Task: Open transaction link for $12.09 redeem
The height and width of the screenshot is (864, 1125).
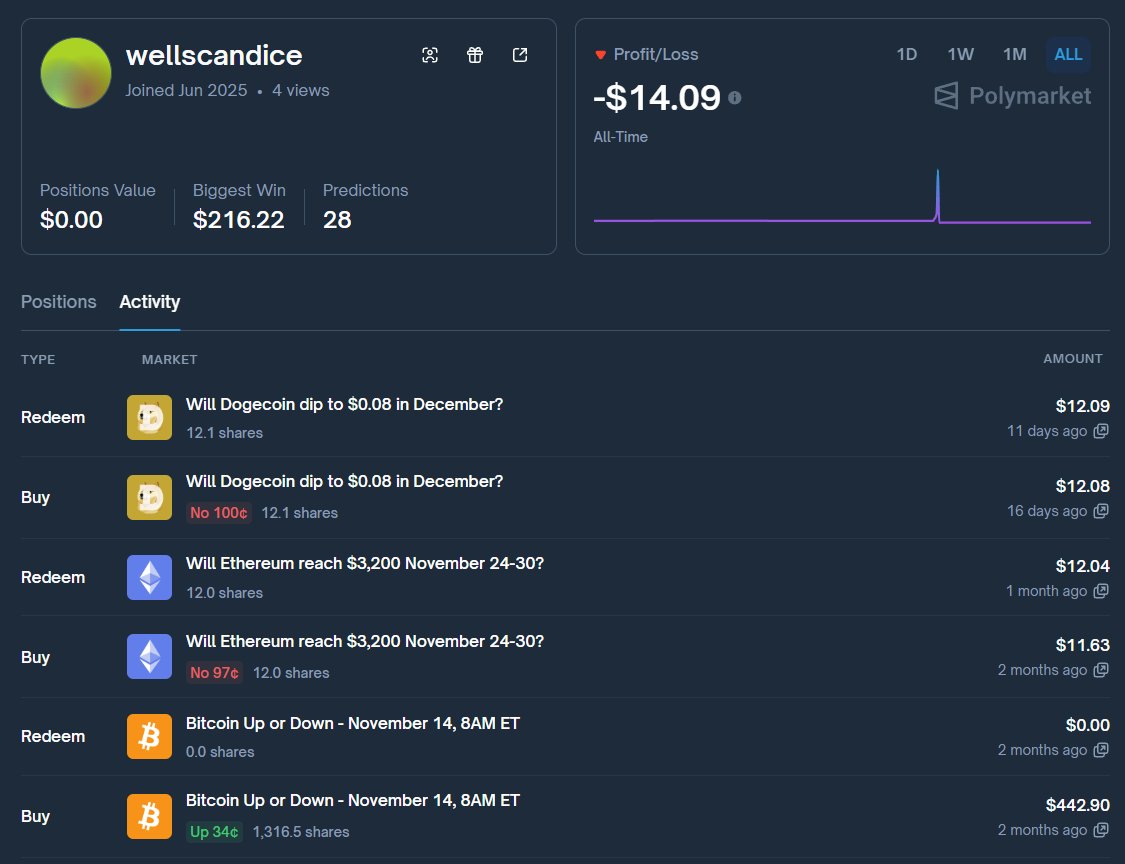Action: [1101, 431]
